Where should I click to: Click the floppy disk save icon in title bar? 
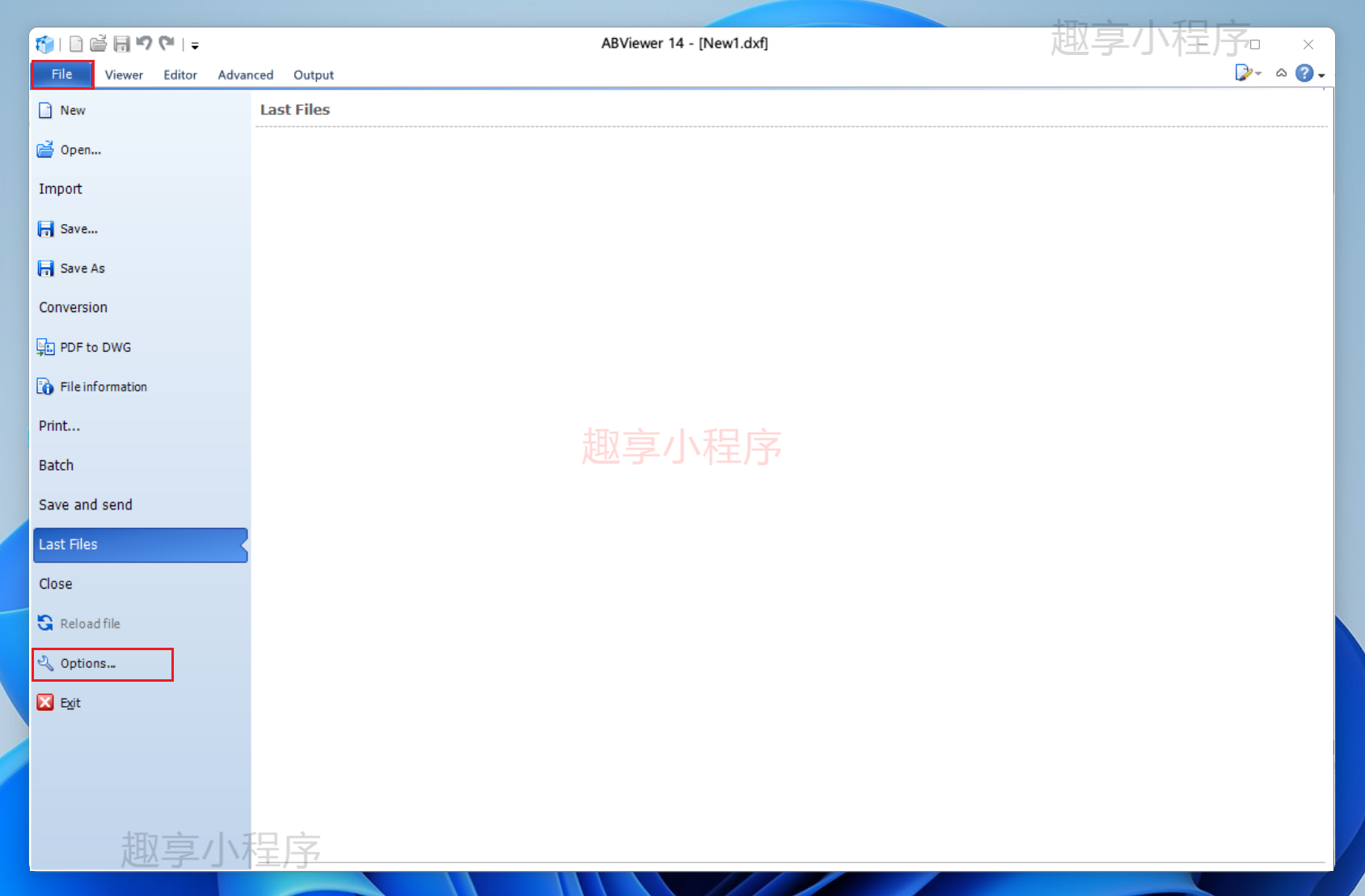pos(122,44)
